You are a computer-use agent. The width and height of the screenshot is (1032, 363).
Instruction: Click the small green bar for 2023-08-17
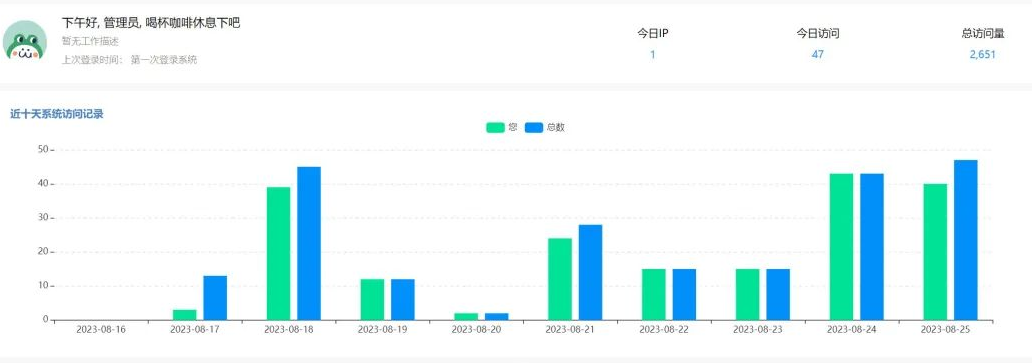pyautogui.click(x=185, y=315)
